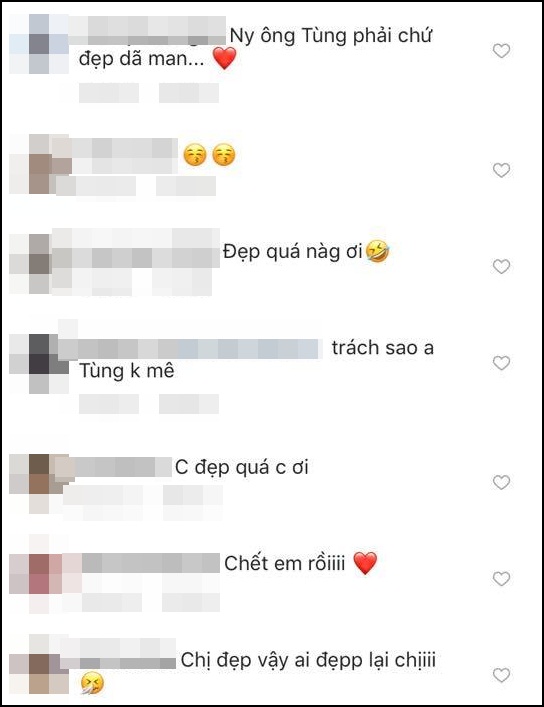Heart the "trách sao a Tùng k mê" comment
Image resolution: width=544 pixels, height=707 pixels.
[x=501, y=363]
